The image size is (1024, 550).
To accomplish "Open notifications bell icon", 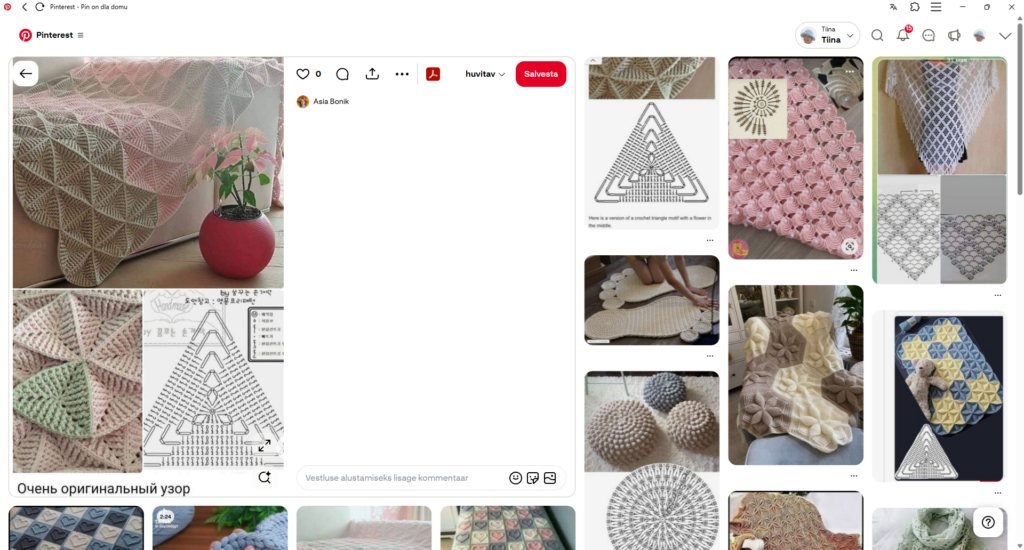I will click(903, 35).
